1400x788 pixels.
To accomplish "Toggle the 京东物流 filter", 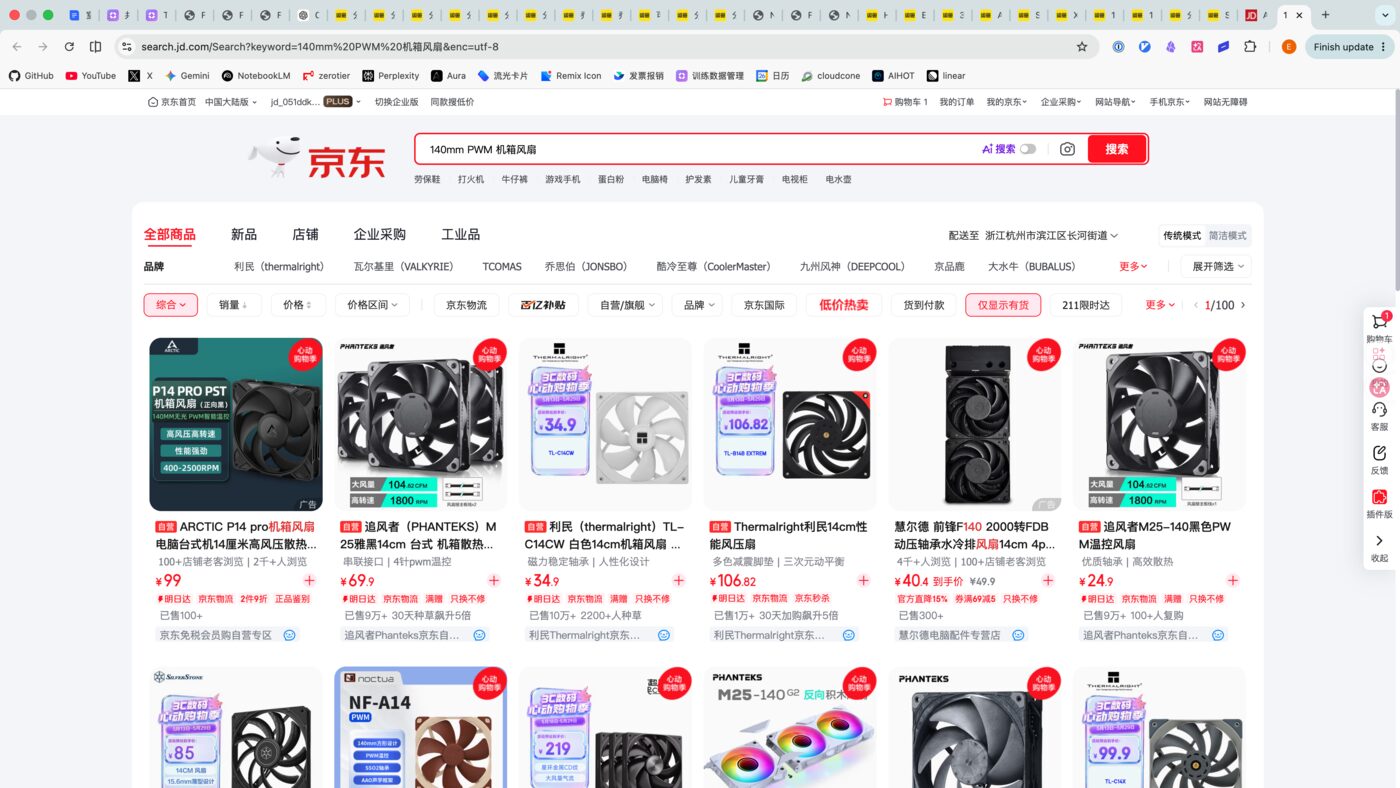I will coord(466,305).
